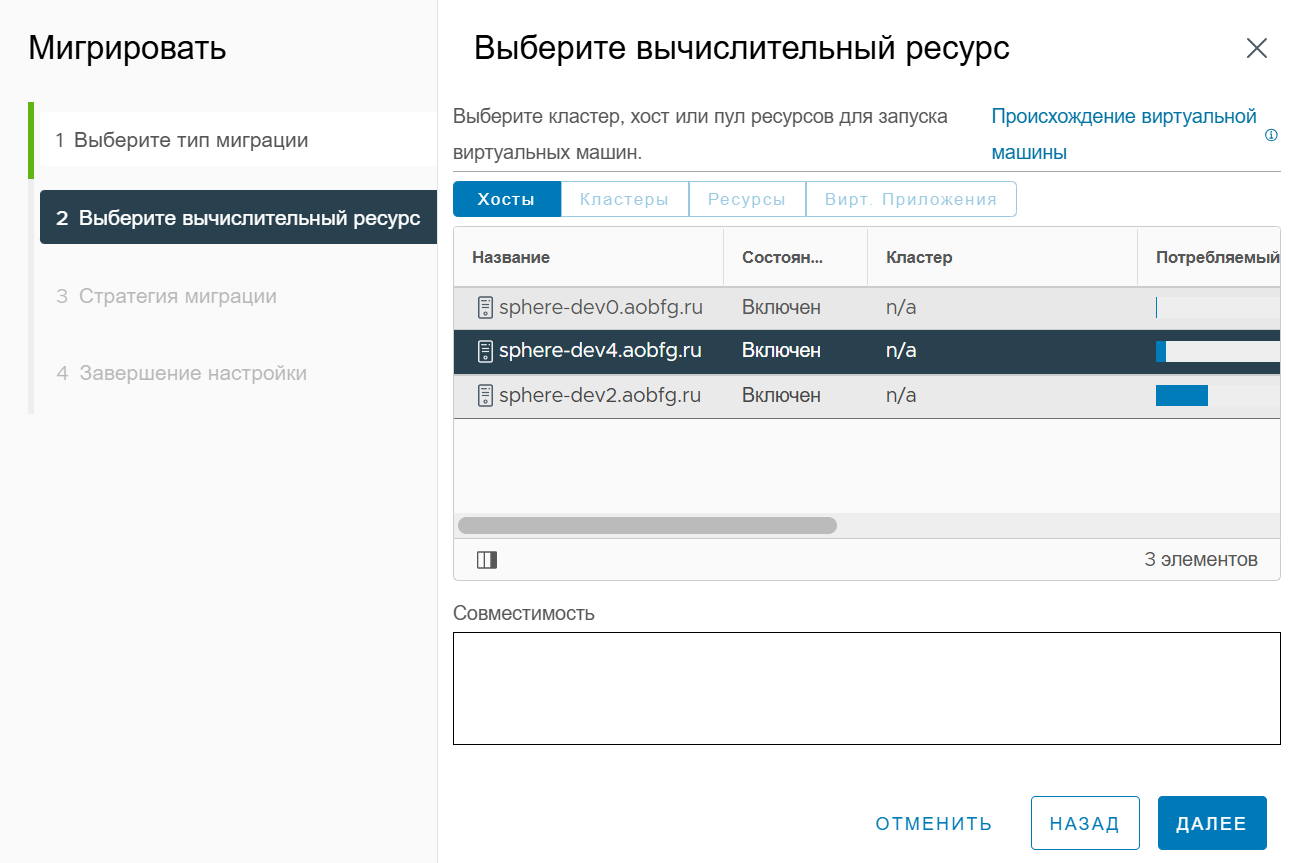This screenshot has width=1295, height=863.
Task: Click the usage bar for sphere-dev4.aobfg.ru
Action: click(x=1217, y=351)
